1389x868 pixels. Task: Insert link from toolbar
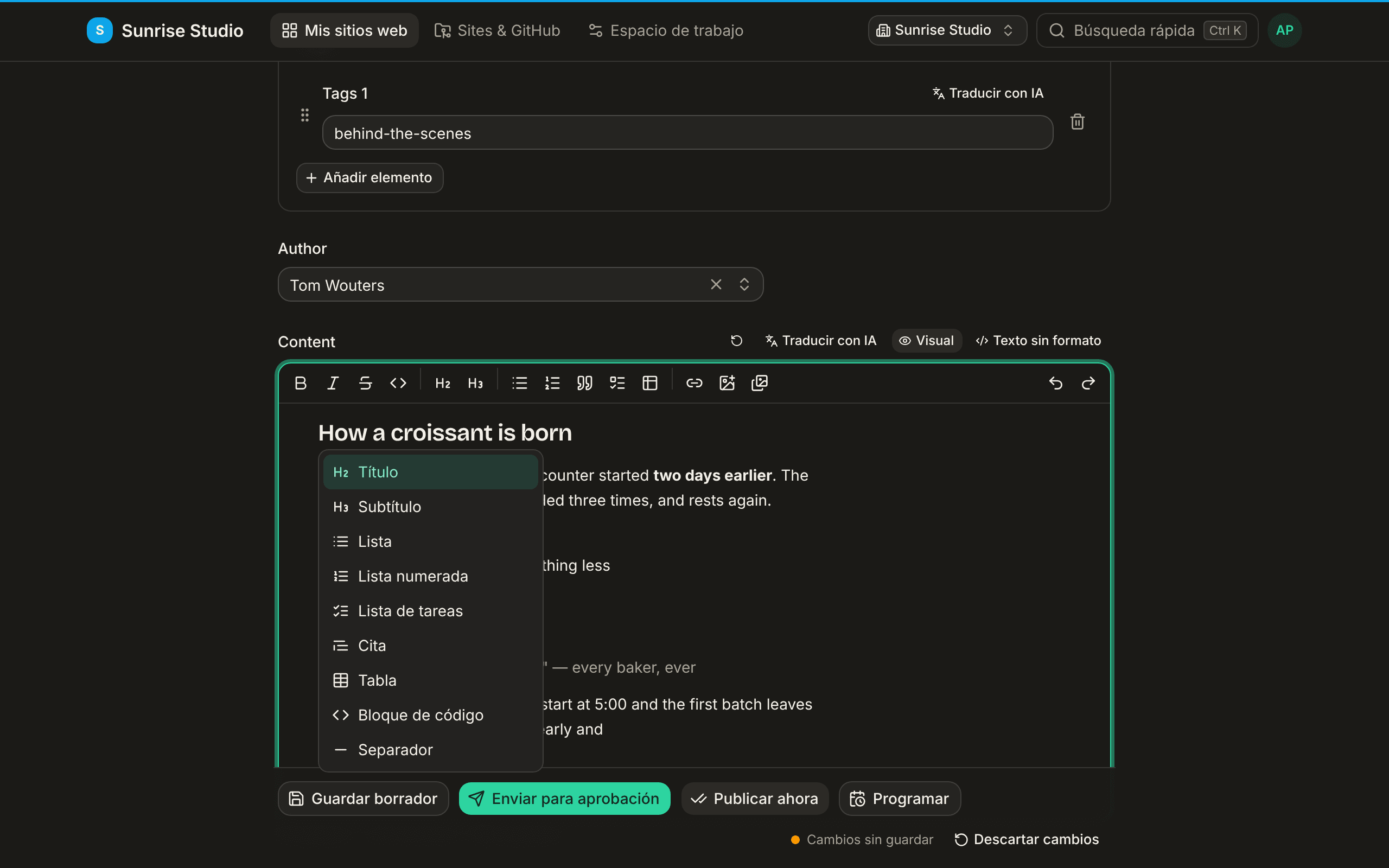(x=694, y=383)
